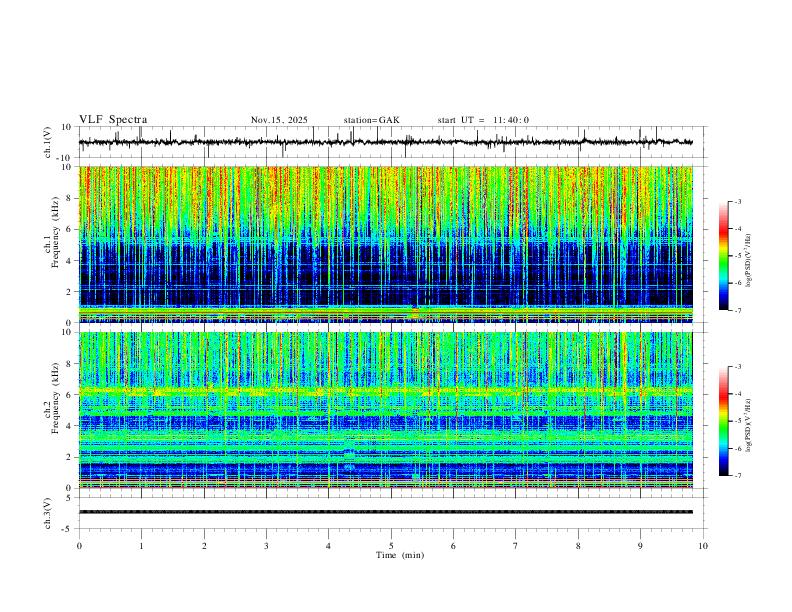Click the "VLF Spectra" title text
This screenshot has width=792, height=612.
click(x=113, y=120)
